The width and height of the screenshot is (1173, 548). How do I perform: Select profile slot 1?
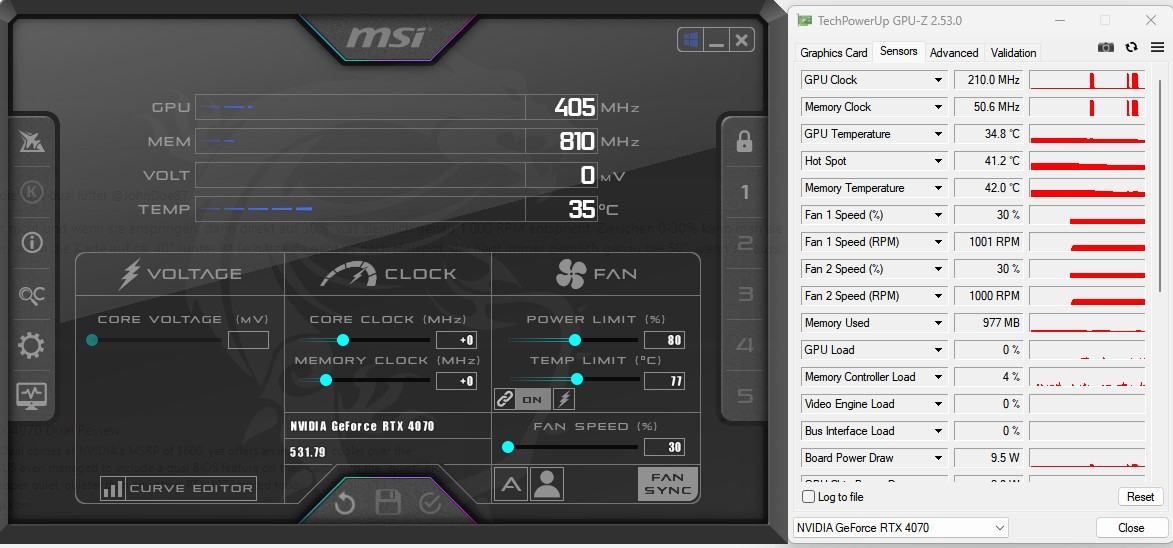click(x=744, y=193)
